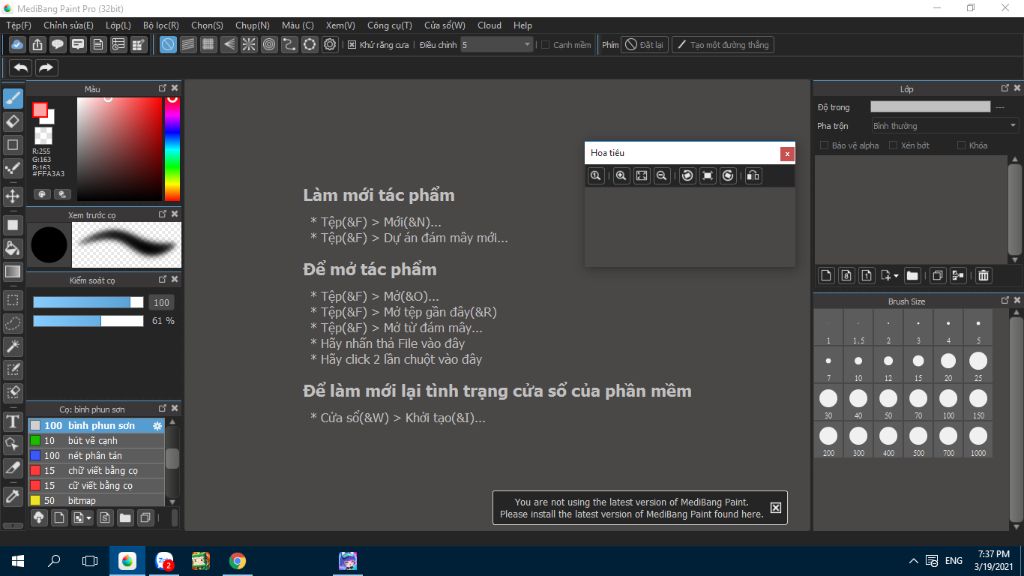Enable the vanishing point snap
Viewport: 1024px width, 576px height.
tap(229, 44)
